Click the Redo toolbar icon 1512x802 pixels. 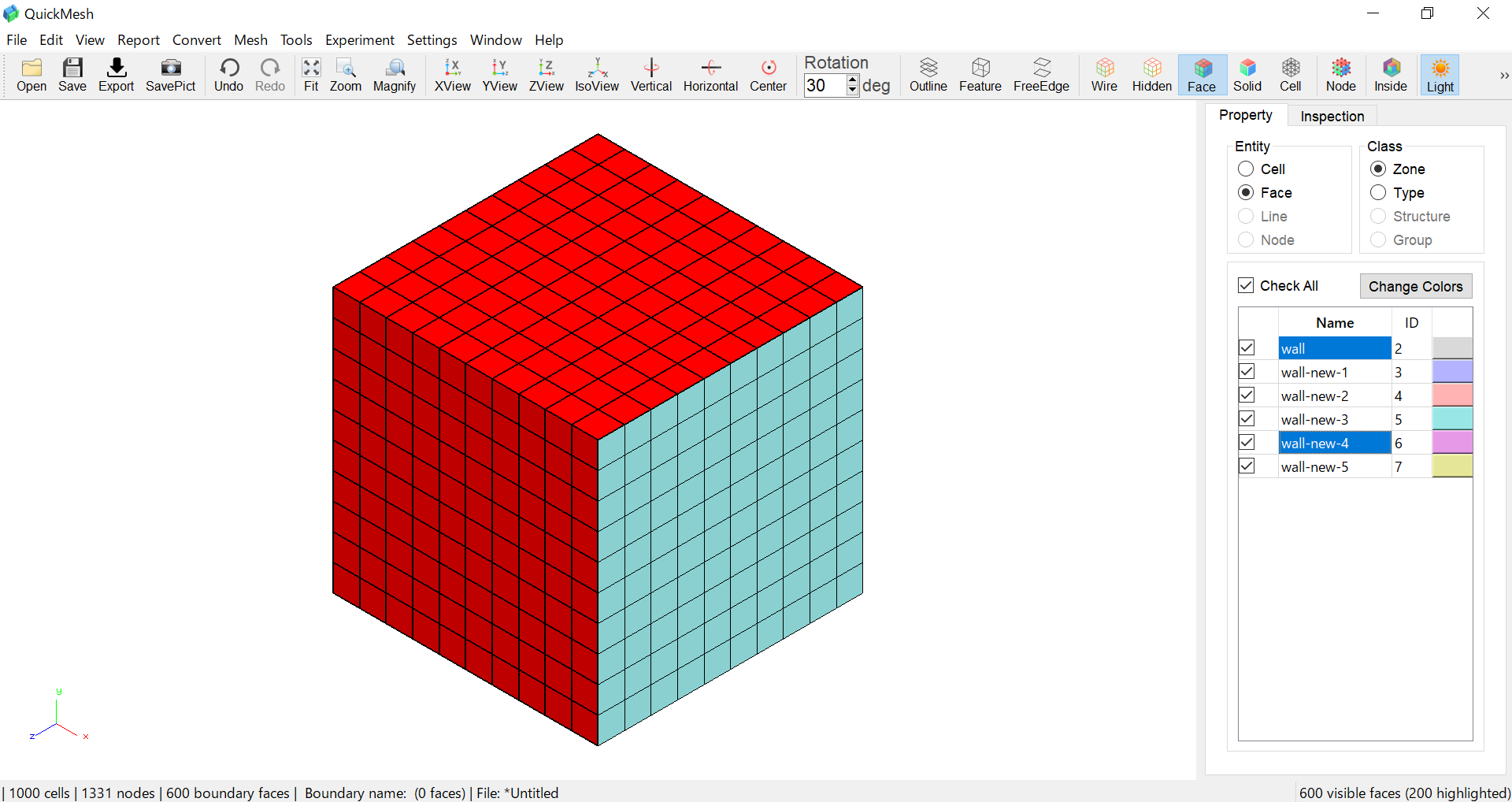click(270, 76)
